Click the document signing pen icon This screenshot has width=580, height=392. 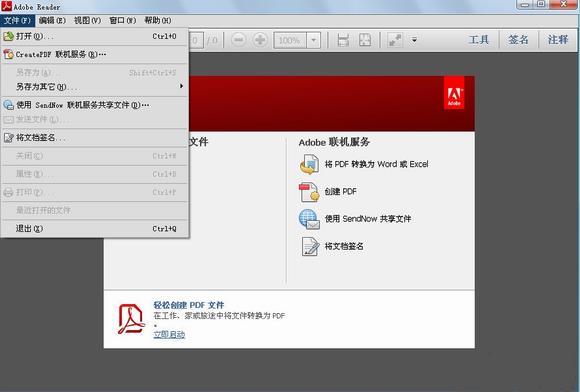[x=310, y=247]
